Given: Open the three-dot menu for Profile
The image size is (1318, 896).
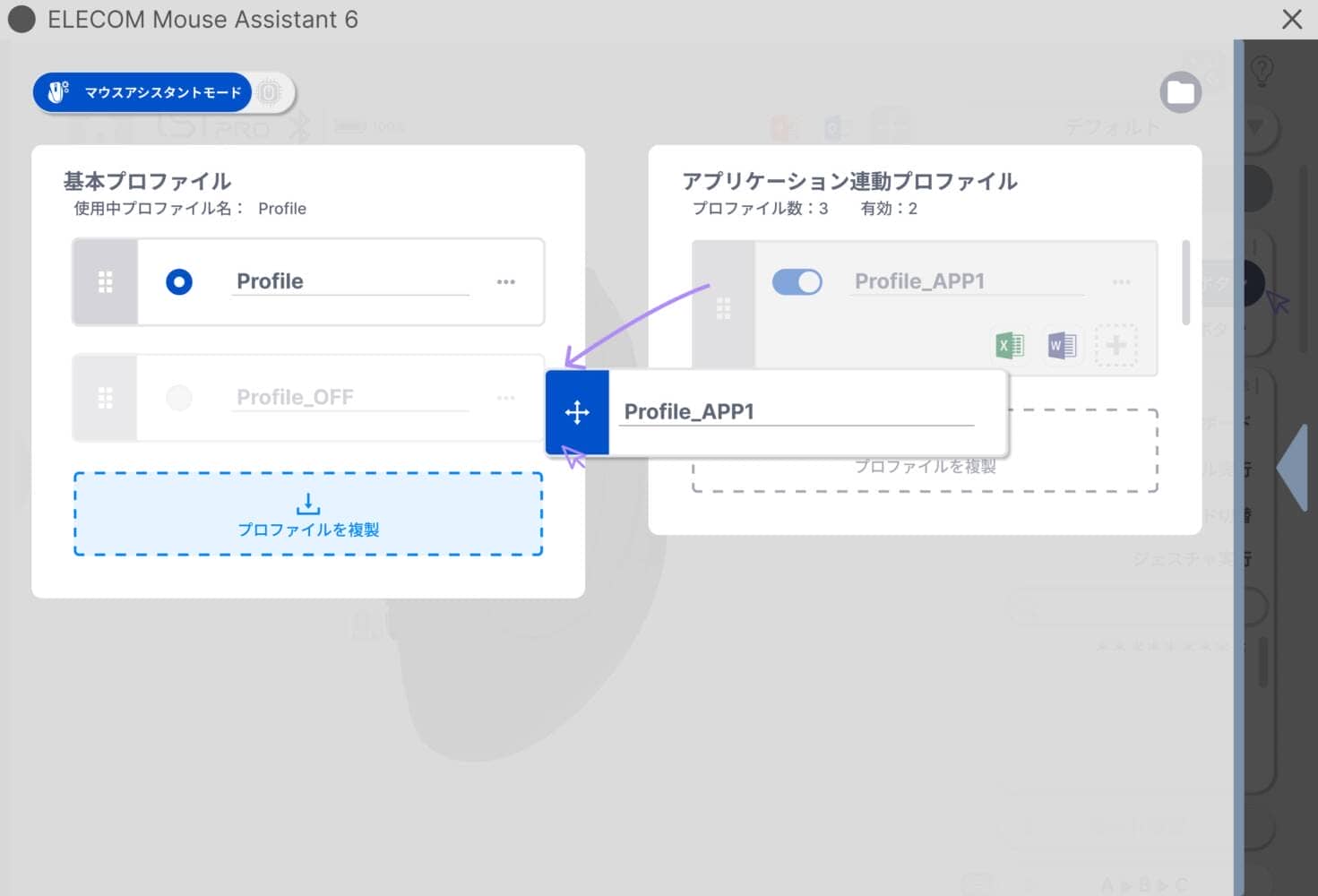Looking at the screenshot, I should [x=506, y=282].
